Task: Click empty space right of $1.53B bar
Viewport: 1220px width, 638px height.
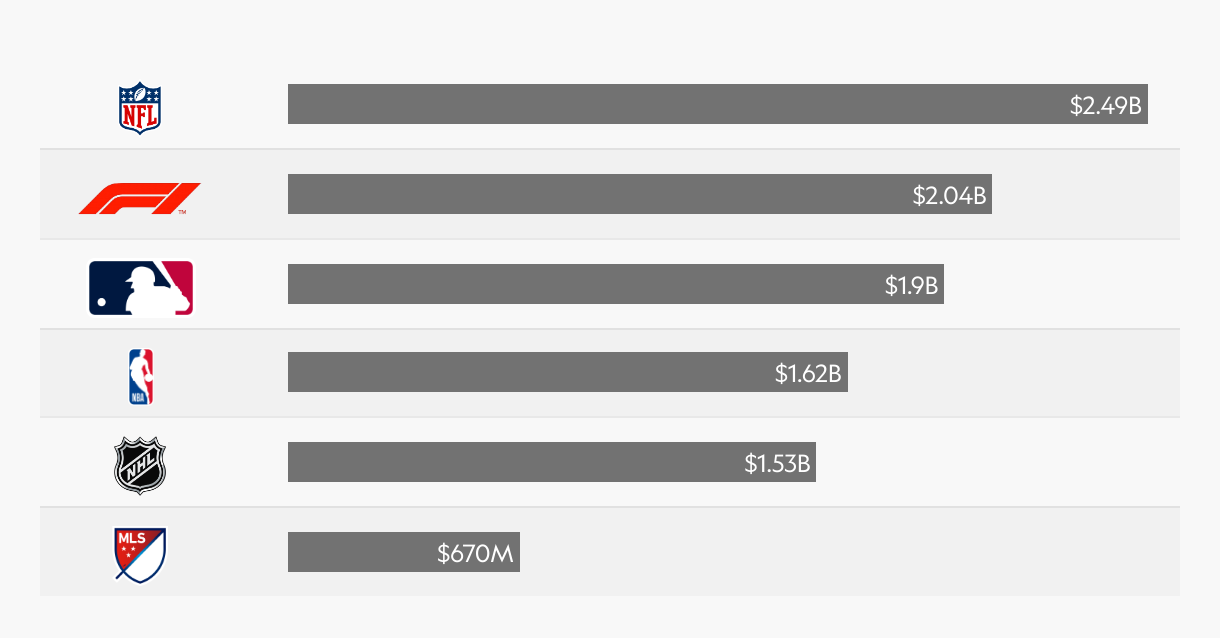Action: (998, 462)
